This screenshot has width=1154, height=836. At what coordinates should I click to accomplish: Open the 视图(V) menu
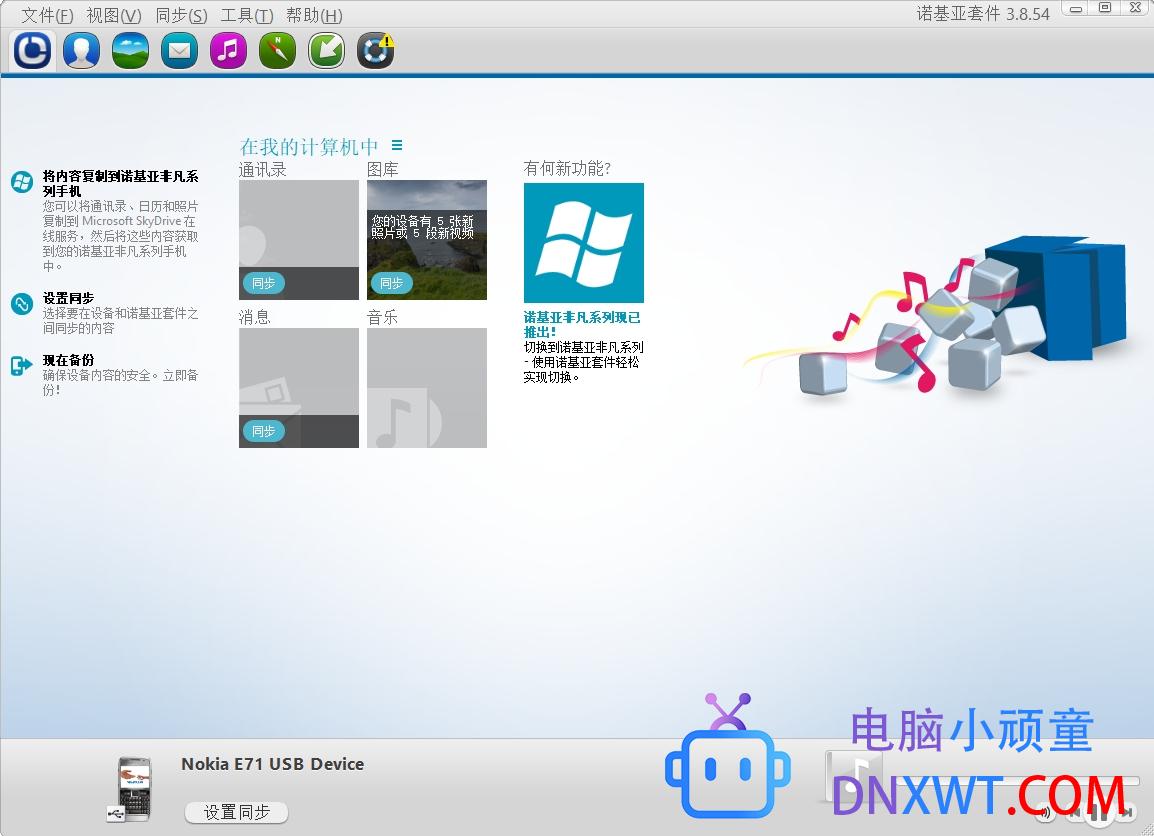pyautogui.click(x=113, y=15)
